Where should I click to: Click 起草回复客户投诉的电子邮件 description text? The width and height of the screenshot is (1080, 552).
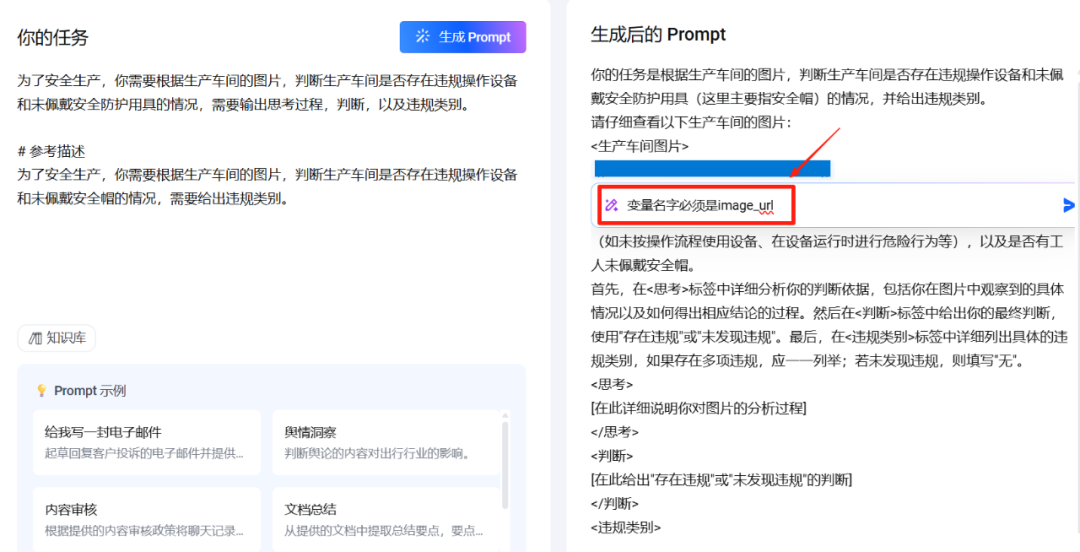click(144, 453)
